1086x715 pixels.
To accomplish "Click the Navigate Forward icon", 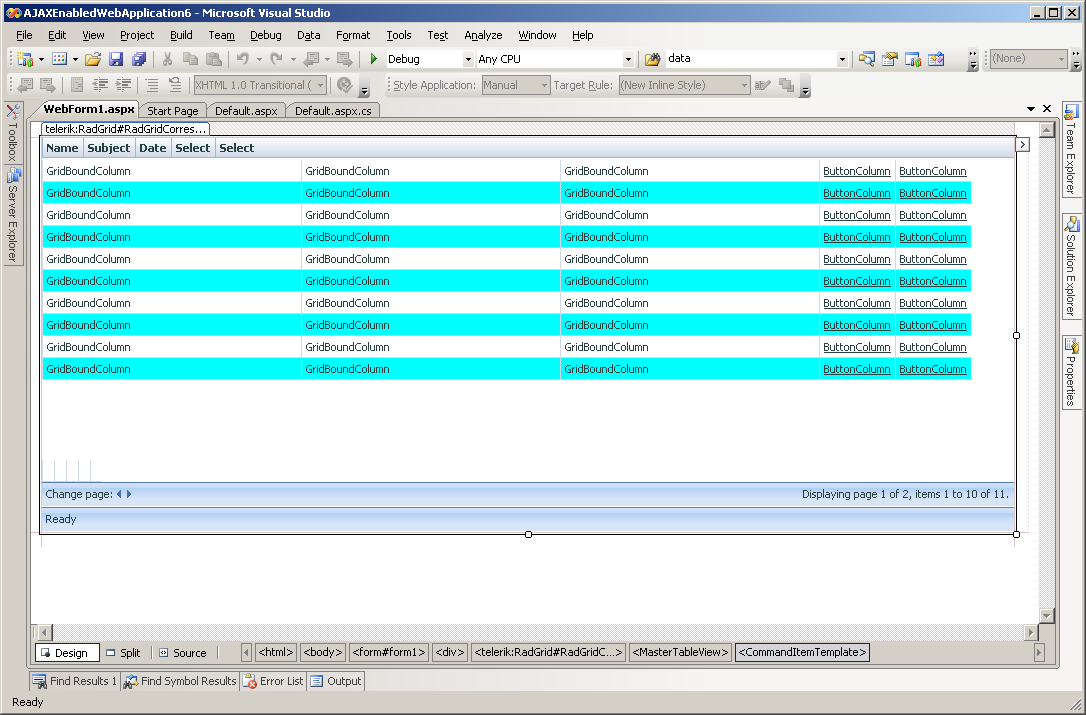I will (x=344, y=59).
